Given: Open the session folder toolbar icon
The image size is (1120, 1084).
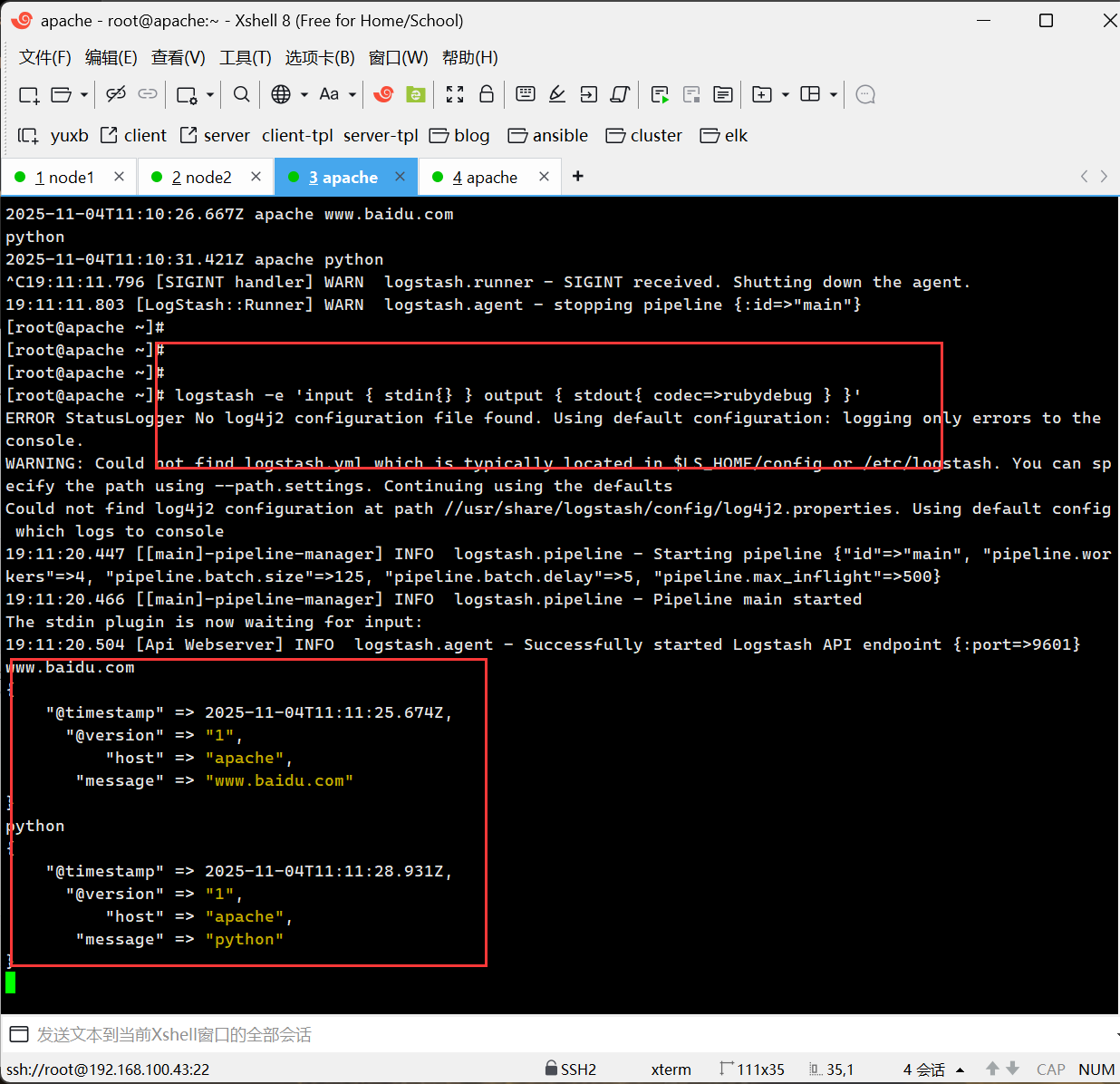Looking at the screenshot, I should click(x=62, y=94).
